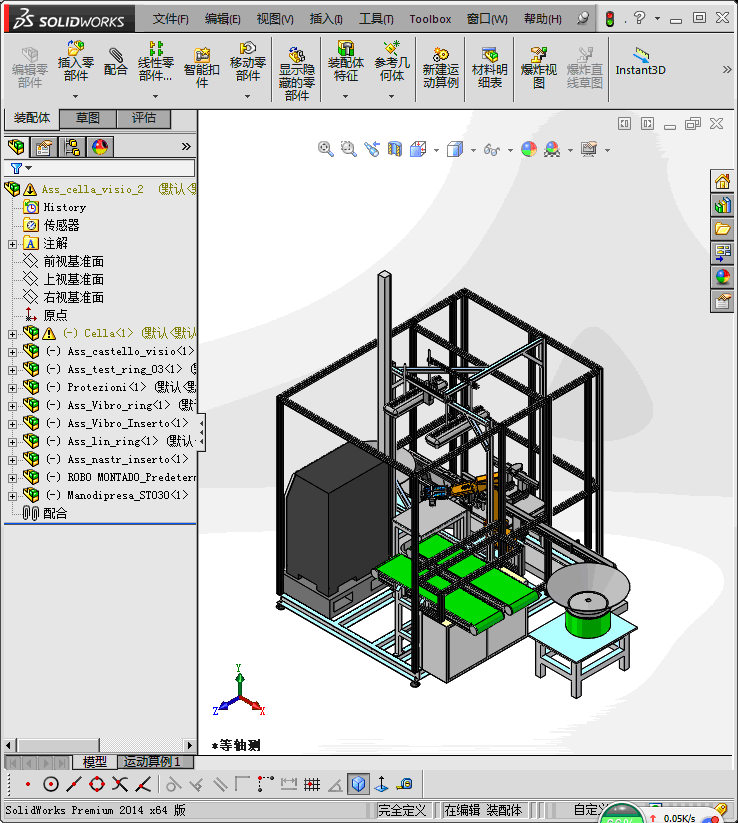The image size is (738, 823).
Task: Click Section View icon
Action: pyautogui.click(x=395, y=149)
